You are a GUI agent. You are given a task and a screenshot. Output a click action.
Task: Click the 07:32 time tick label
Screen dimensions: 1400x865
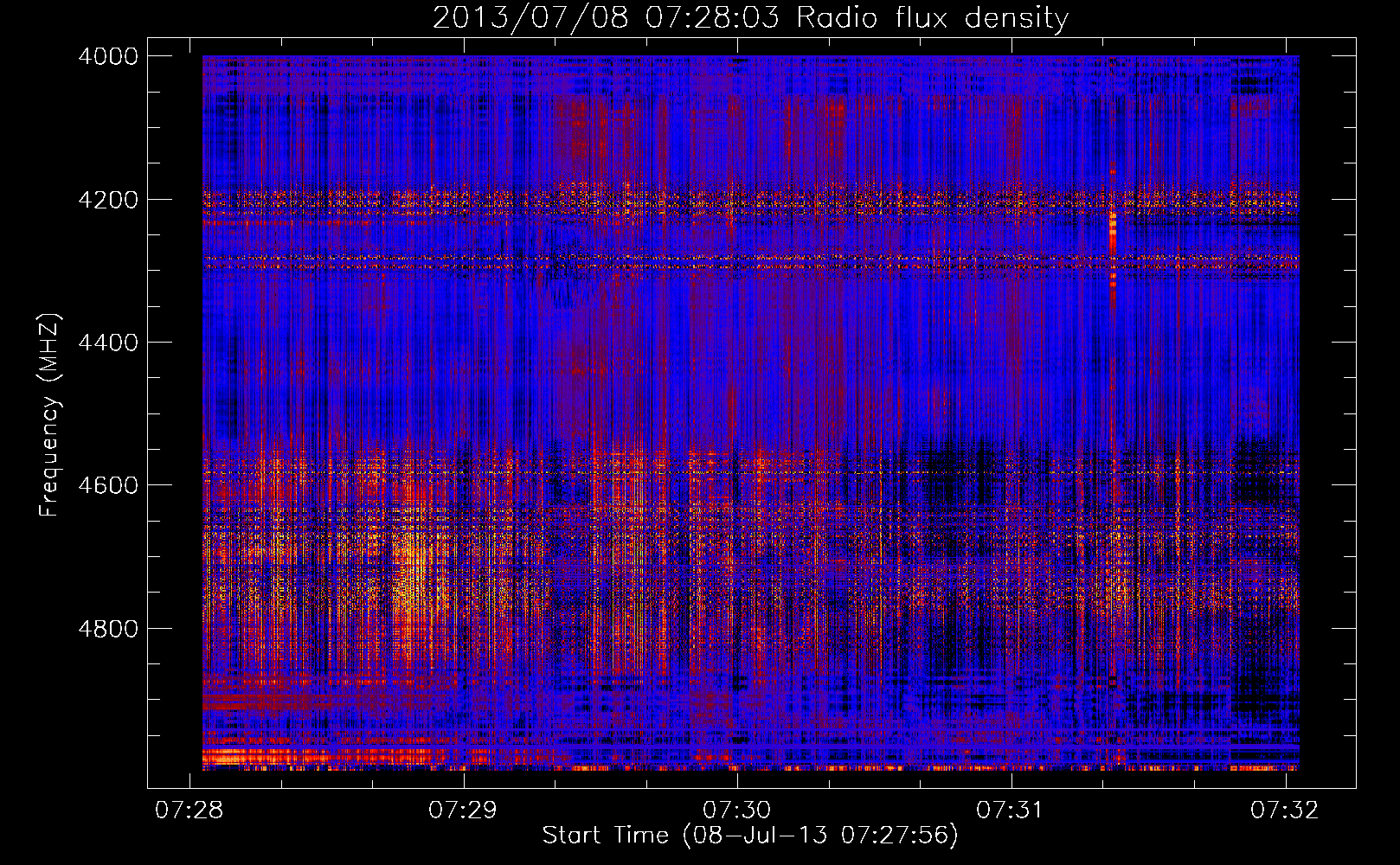coord(1285,810)
